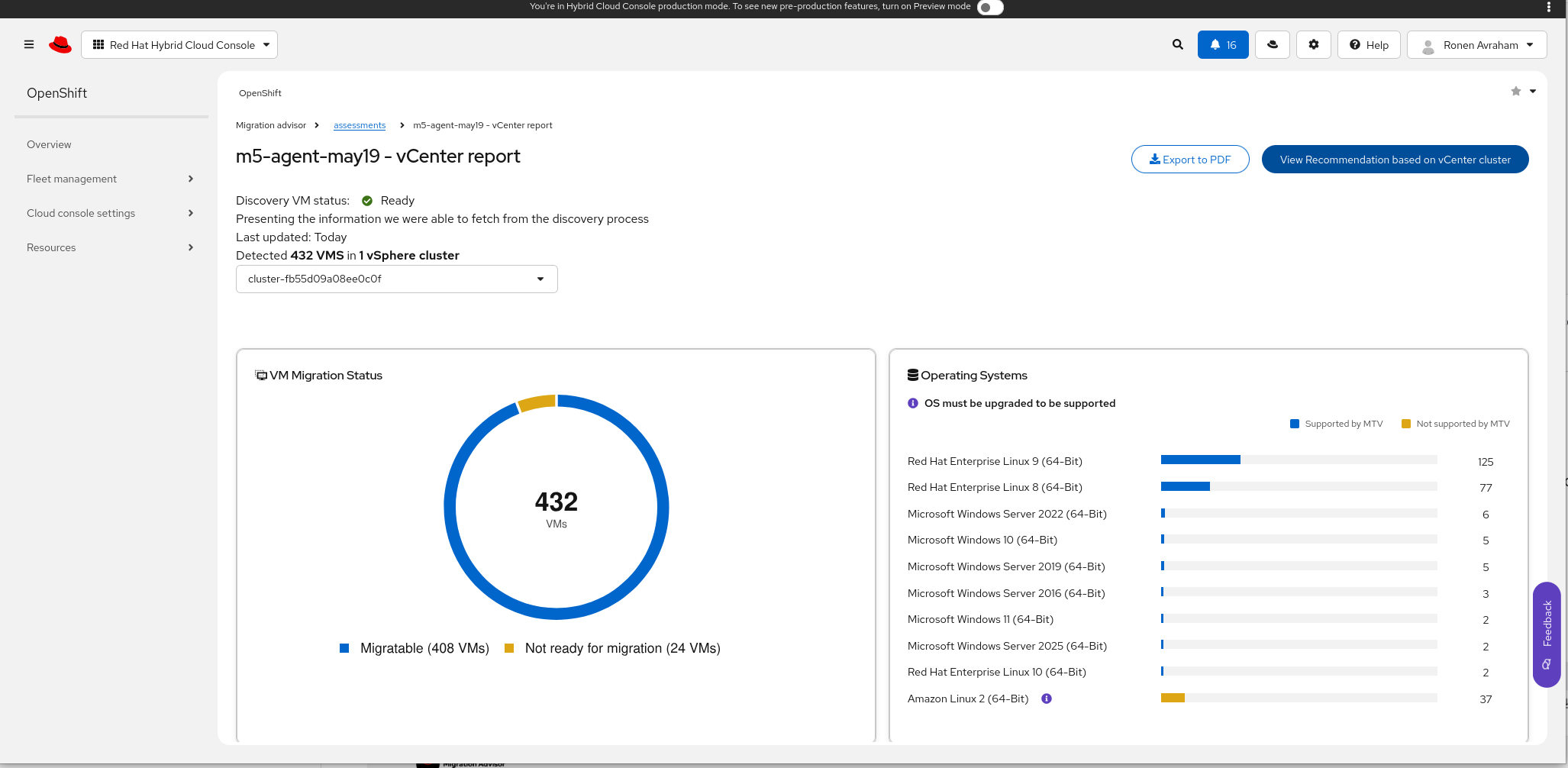Click the green Ready status icon
This screenshot has height=768, width=1568.
pyautogui.click(x=367, y=201)
